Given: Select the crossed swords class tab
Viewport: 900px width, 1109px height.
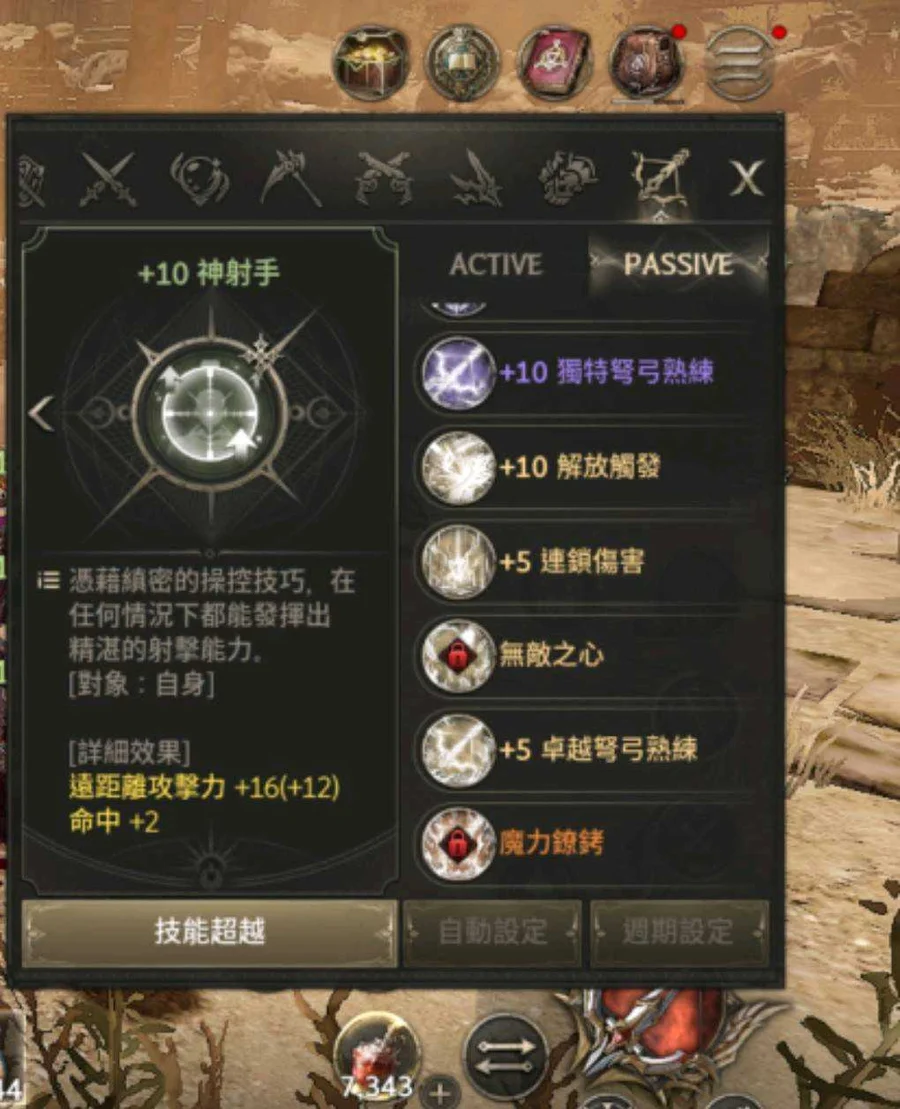Looking at the screenshot, I should point(108,179).
